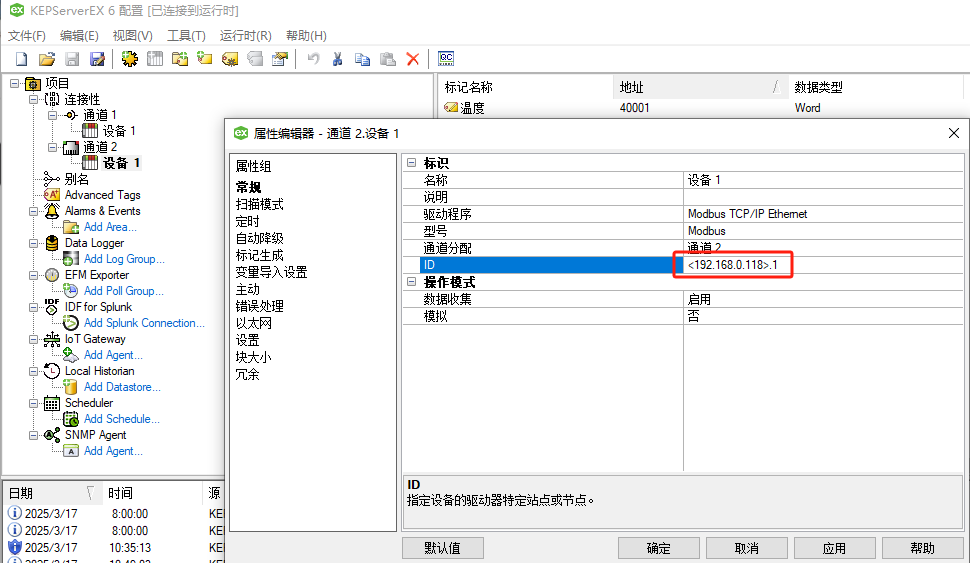Click the red Delete X icon

[413, 59]
